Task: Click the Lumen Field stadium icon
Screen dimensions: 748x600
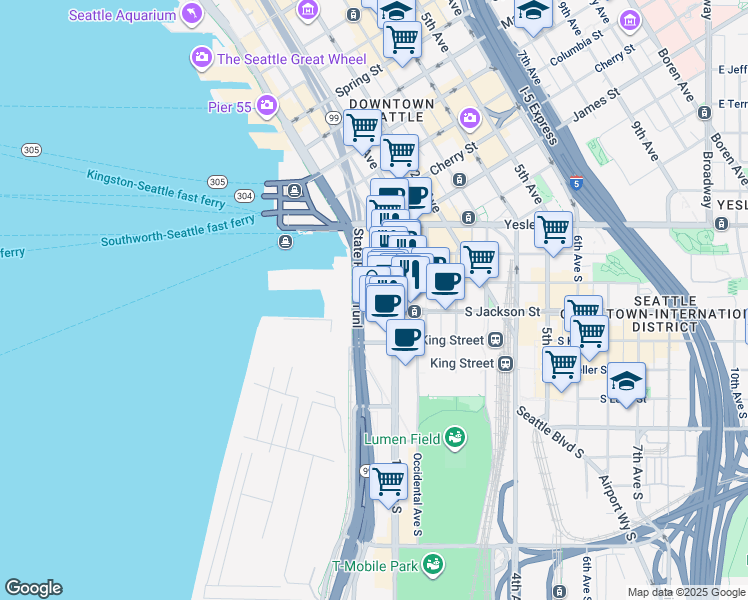Action: point(455,437)
